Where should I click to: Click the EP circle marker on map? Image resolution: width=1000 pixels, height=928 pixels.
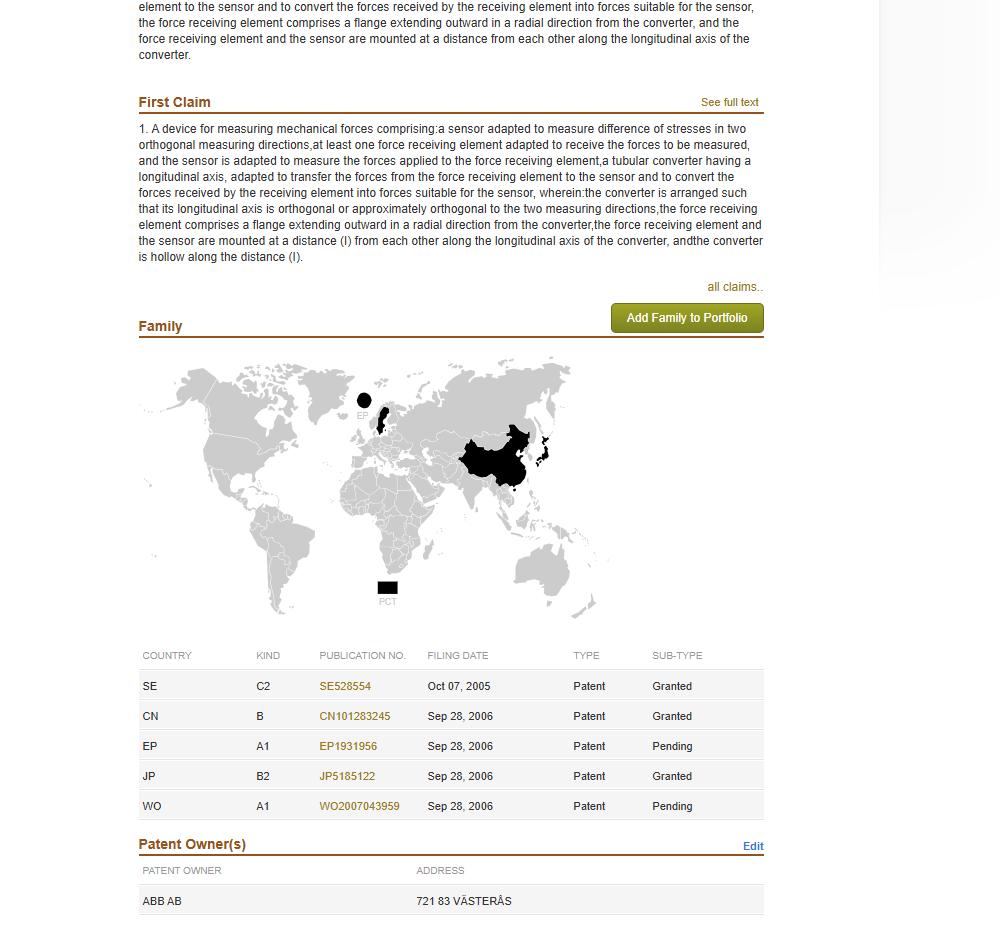(364, 401)
